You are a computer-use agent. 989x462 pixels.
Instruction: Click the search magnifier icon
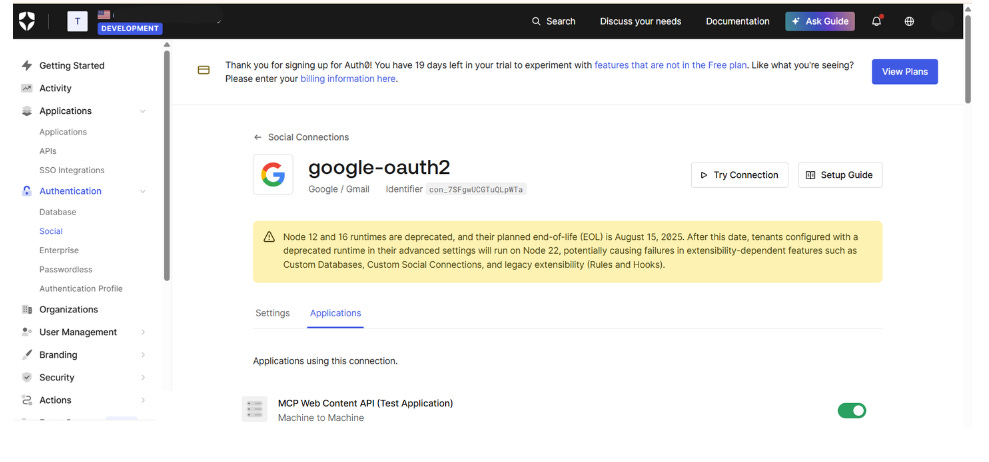click(536, 21)
